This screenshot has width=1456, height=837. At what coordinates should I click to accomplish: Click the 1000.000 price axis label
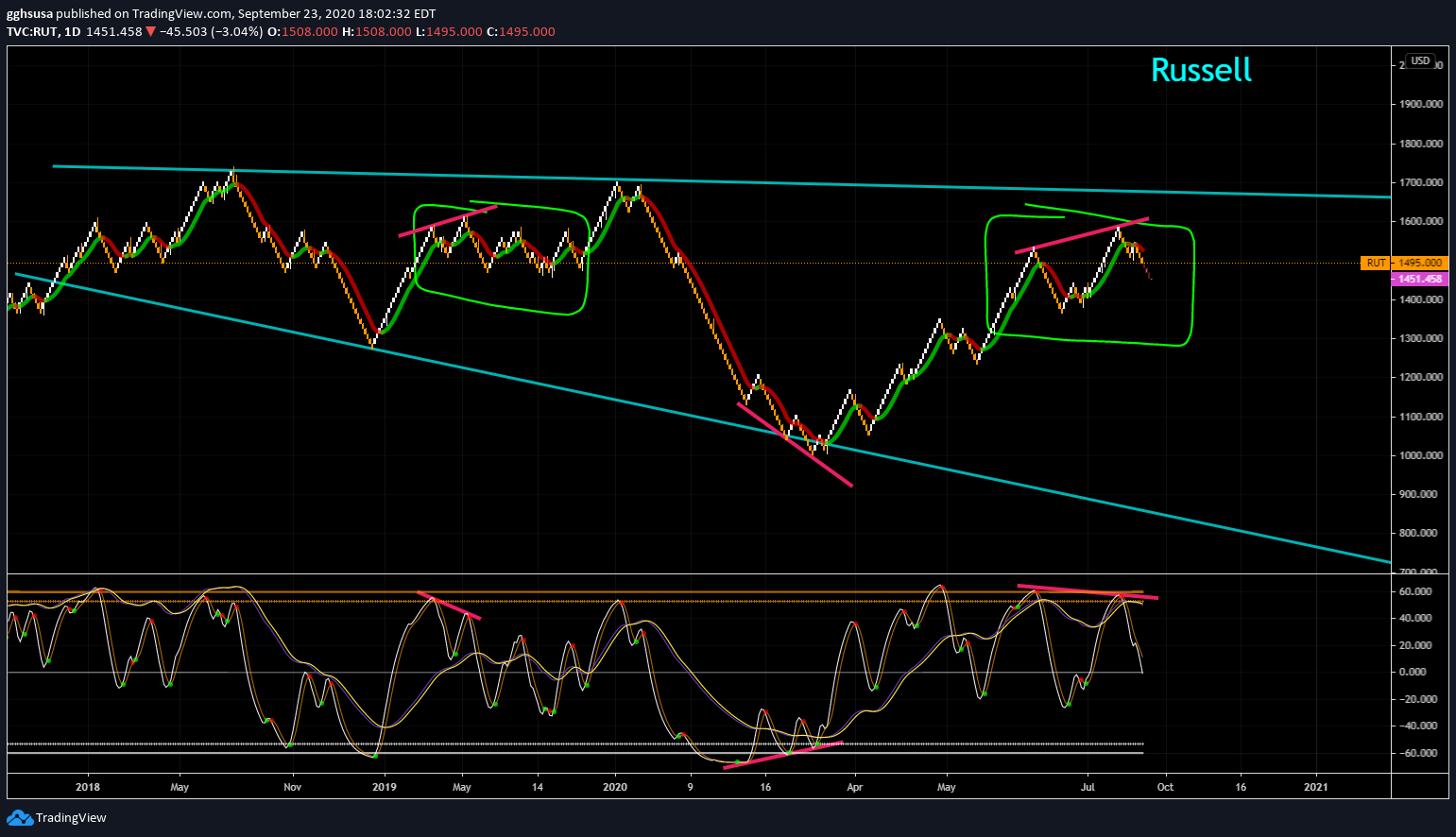[1420, 455]
